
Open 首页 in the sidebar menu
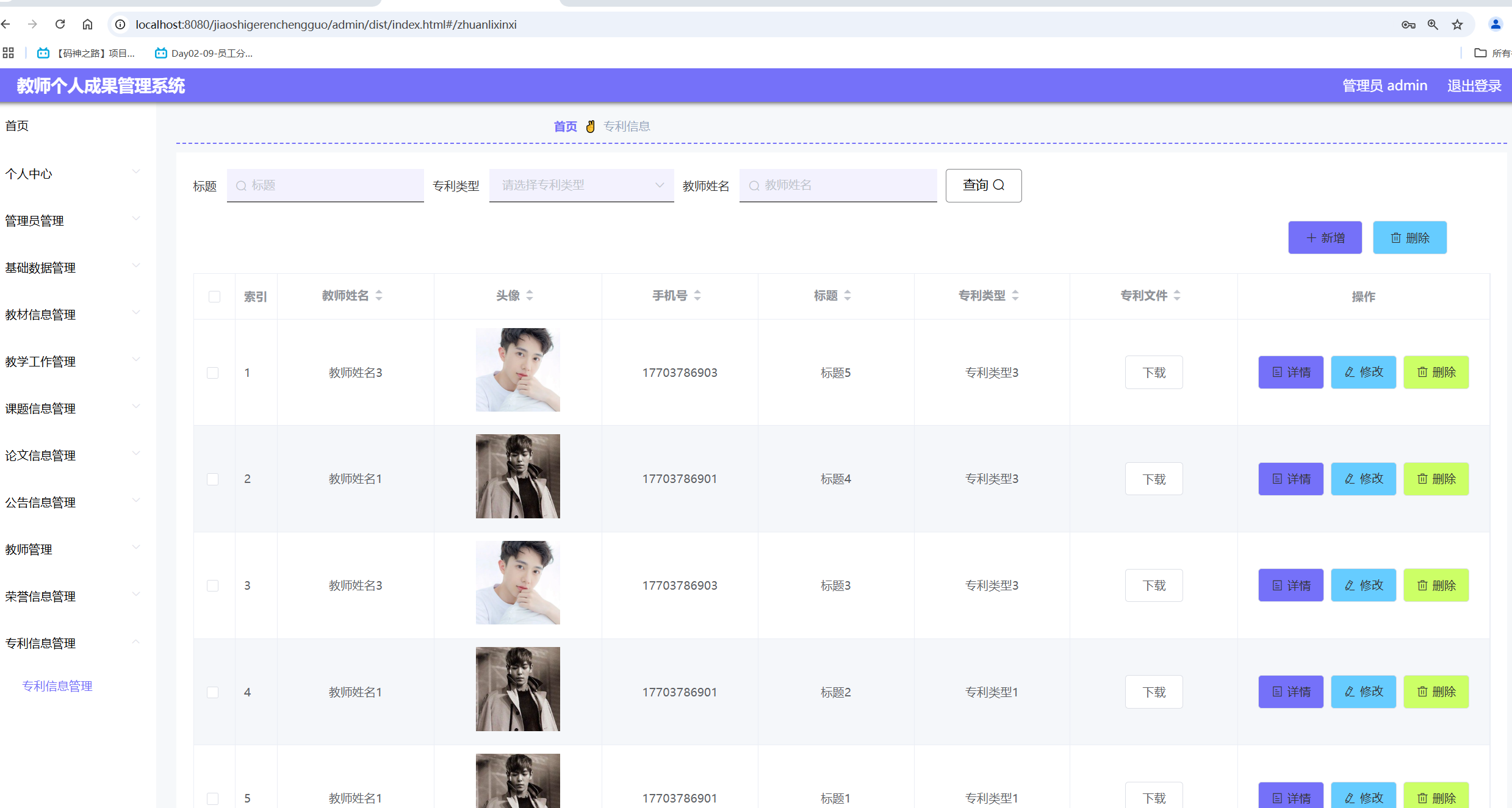click(x=17, y=126)
